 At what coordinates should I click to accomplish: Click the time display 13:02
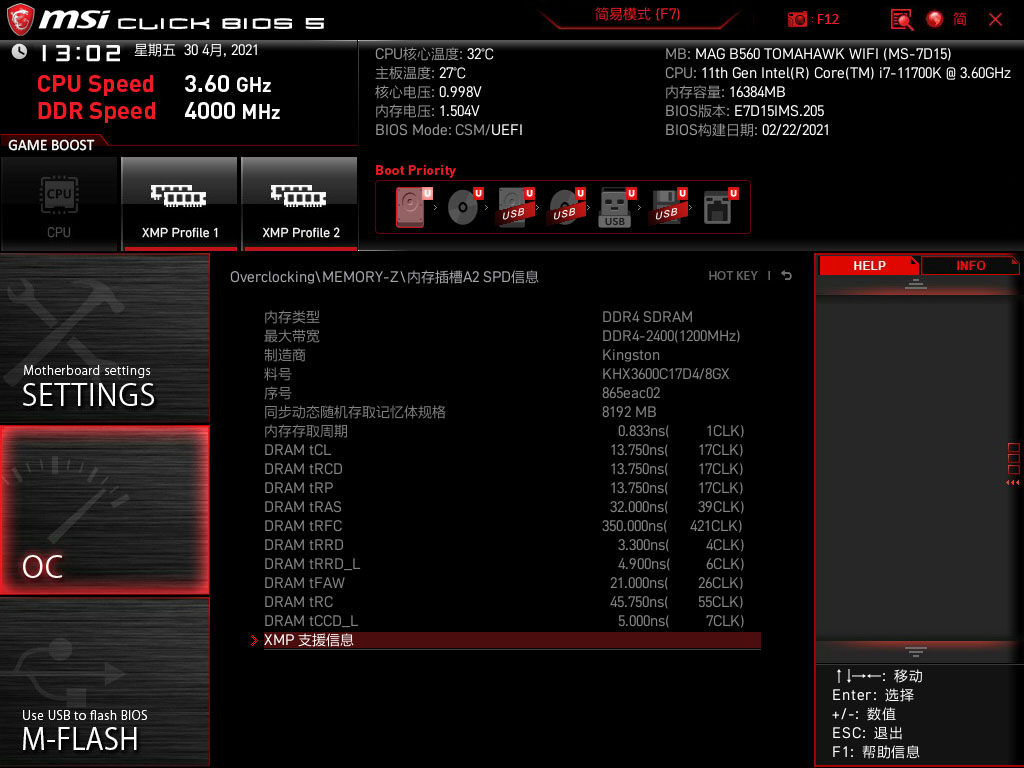point(80,53)
